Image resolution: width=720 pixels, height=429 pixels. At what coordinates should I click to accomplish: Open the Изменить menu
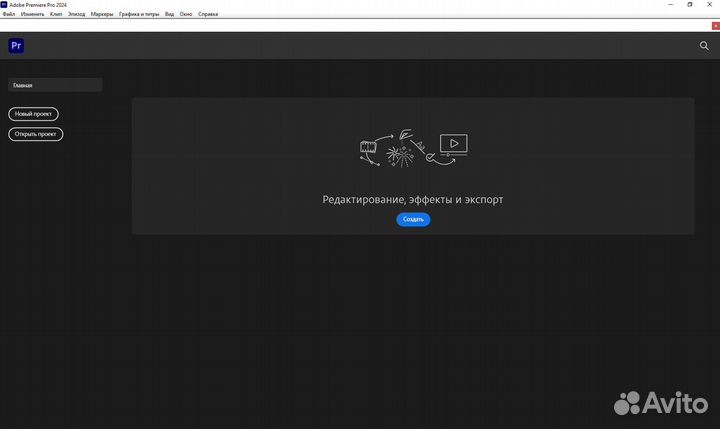coord(32,14)
